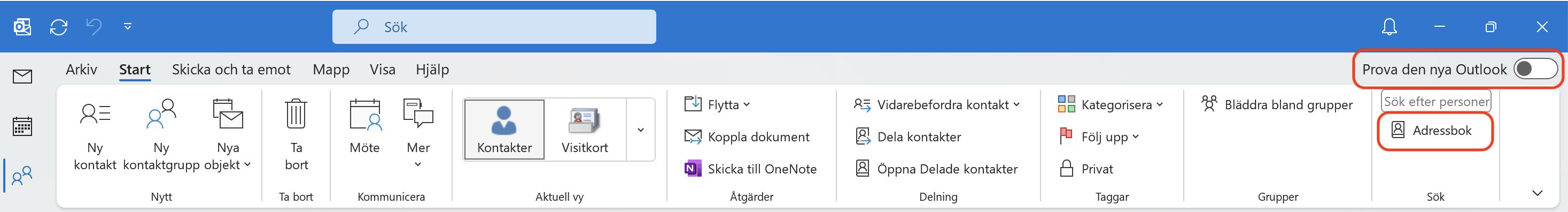Image resolution: width=1568 pixels, height=212 pixels.
Task: Click the Ny kontaktgrupp icon
Action: pos(161,115)
